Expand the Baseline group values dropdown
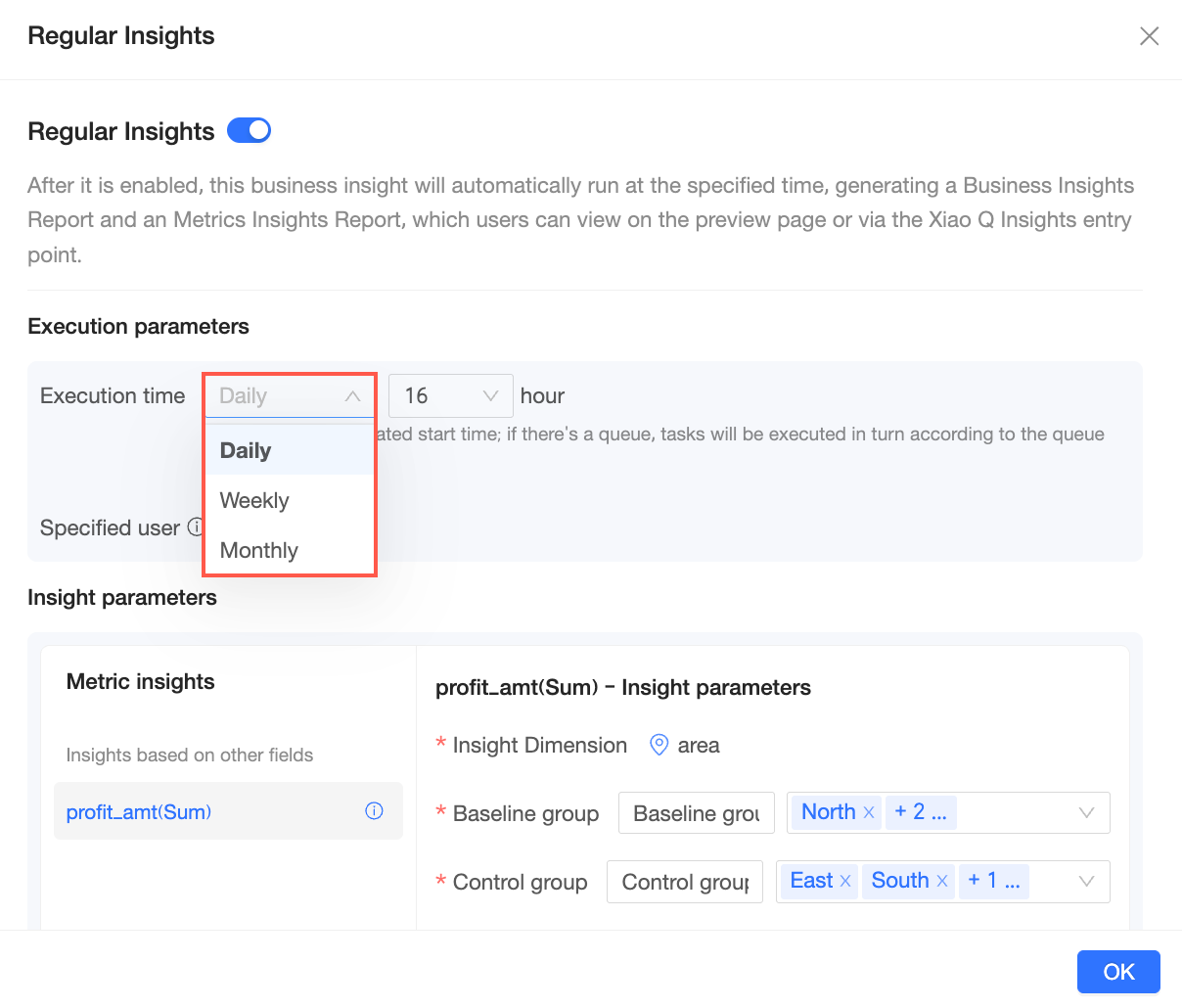The height and width of the screenshot is (1008, 1182). pyautogui.click(x=1085, y=812)
